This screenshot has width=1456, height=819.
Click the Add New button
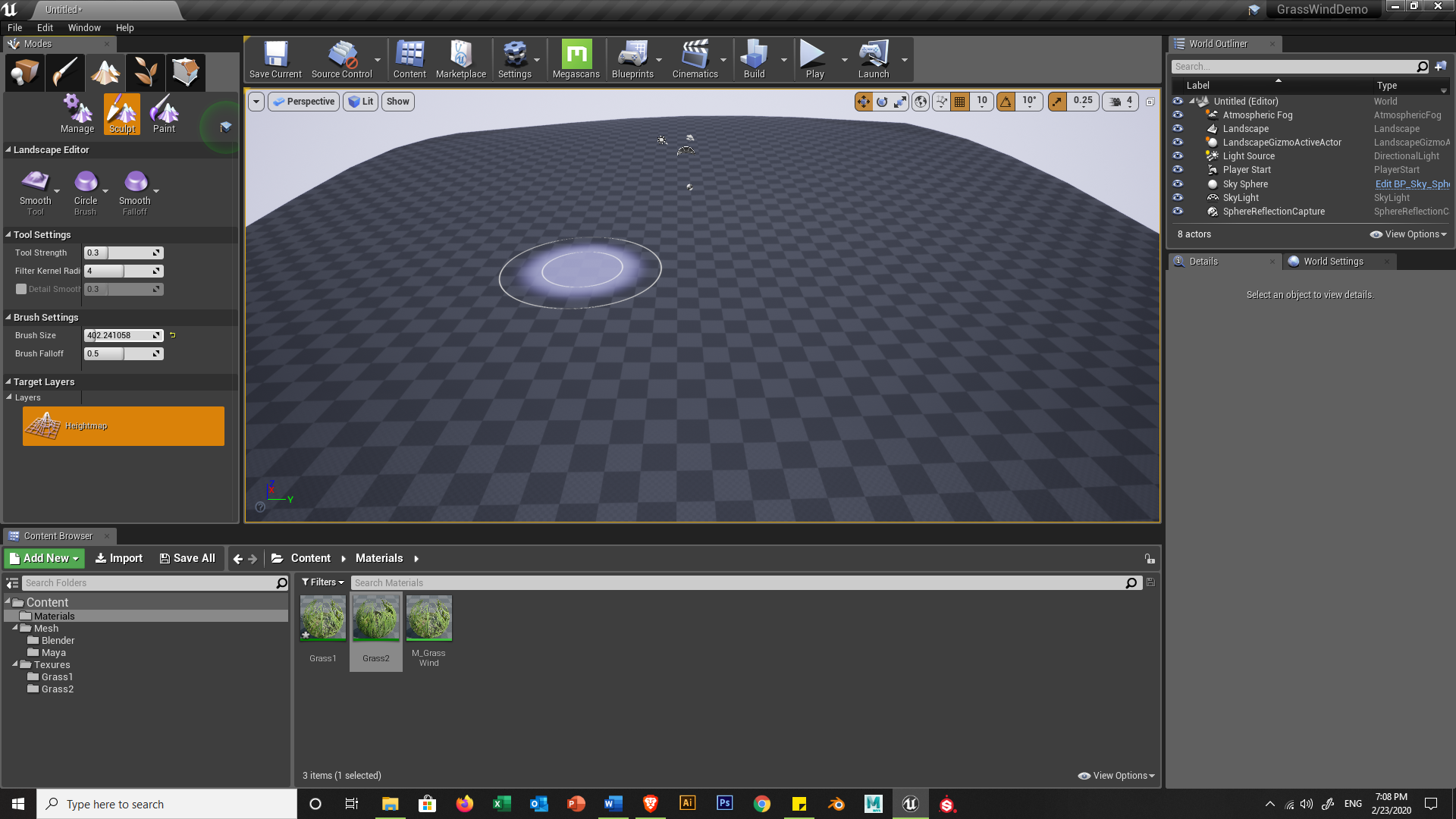coord(44,558)
